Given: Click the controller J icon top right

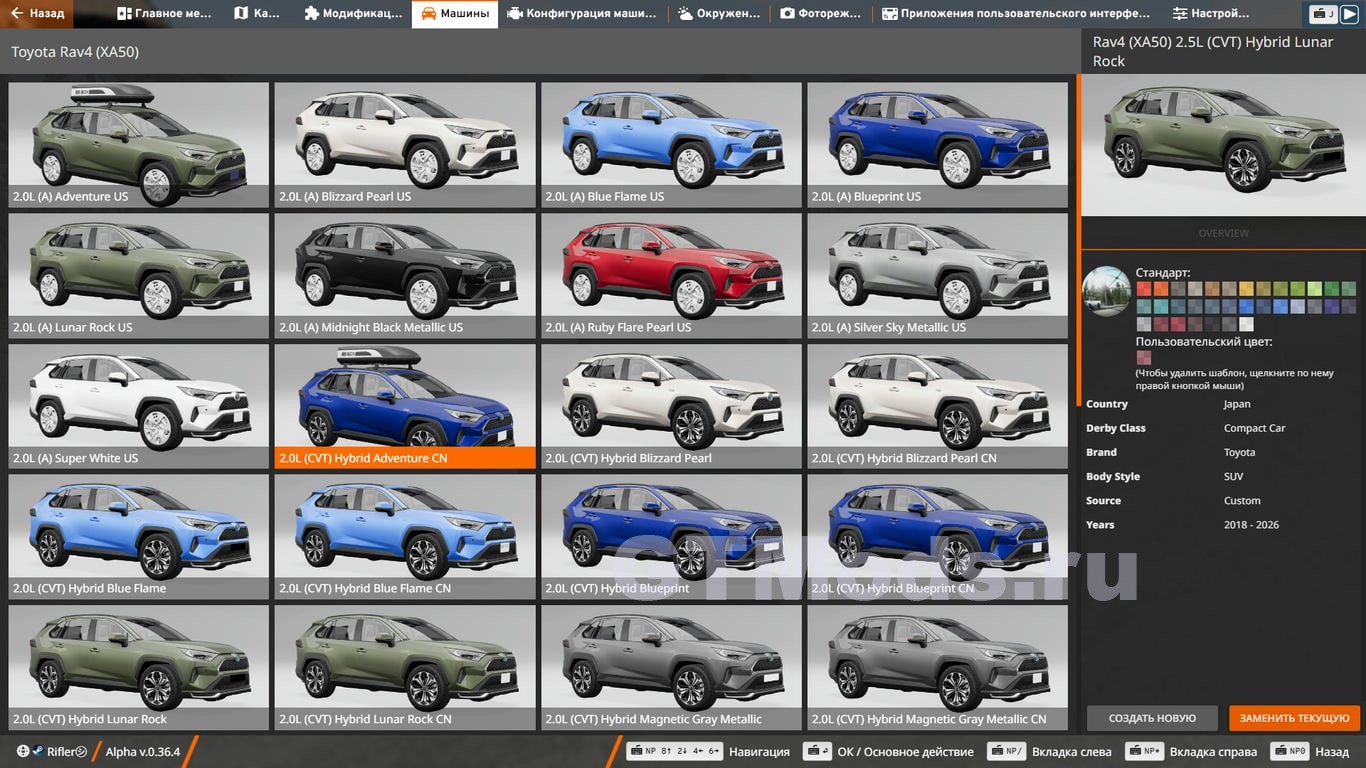Looking at the screenshot, I should tap(1323, 13).
